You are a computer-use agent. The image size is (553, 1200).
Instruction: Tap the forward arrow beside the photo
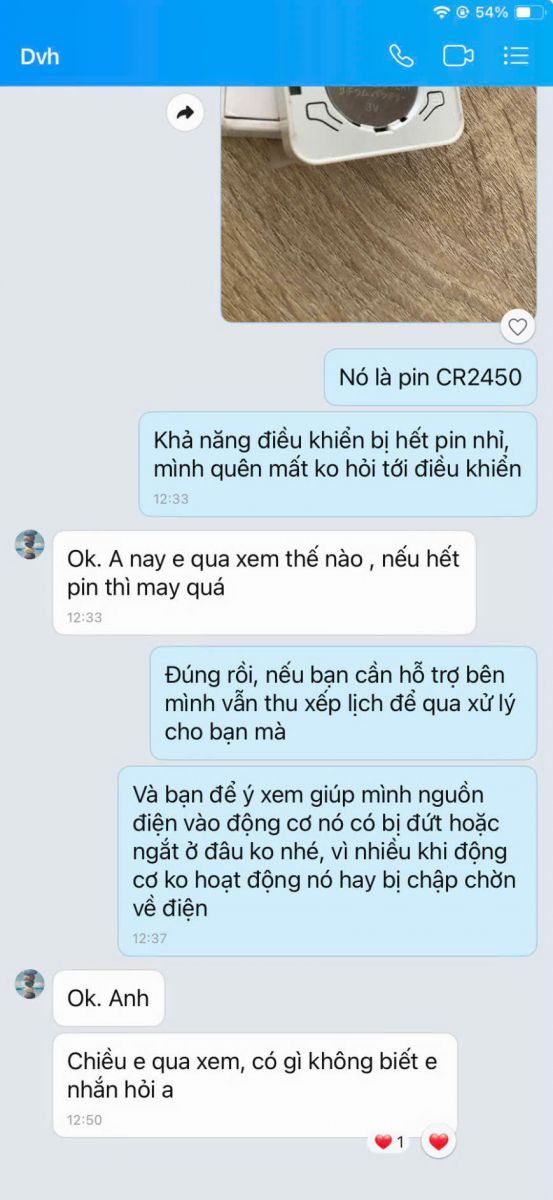tap(184, 113)
